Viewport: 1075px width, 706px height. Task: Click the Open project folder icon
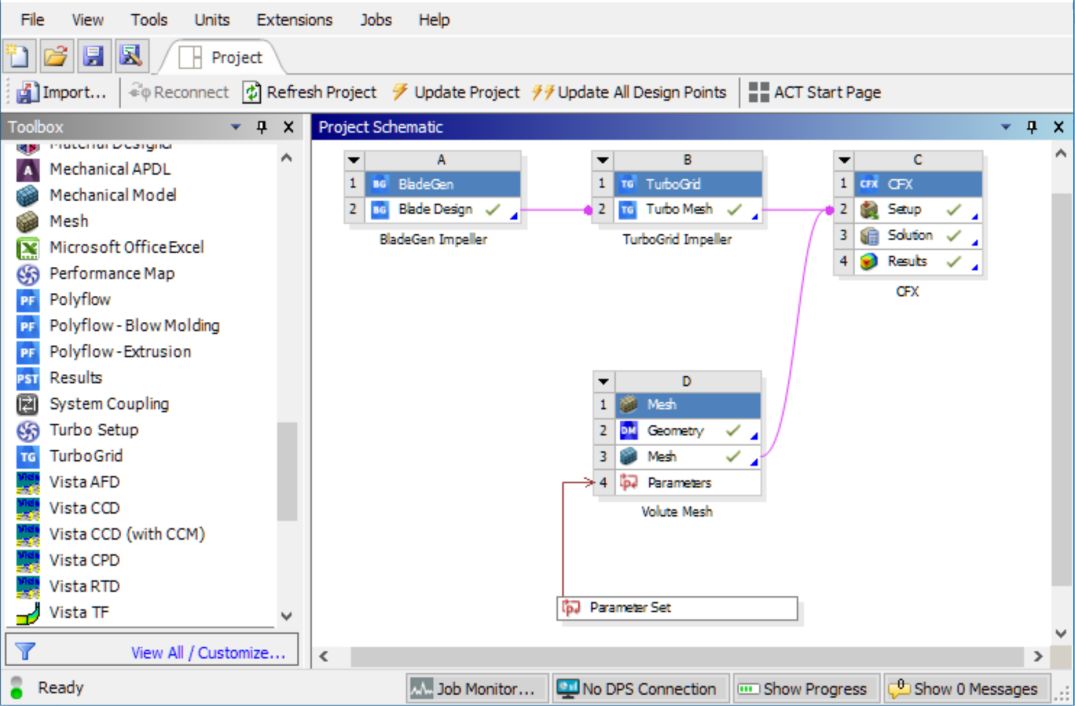(56, 56)
